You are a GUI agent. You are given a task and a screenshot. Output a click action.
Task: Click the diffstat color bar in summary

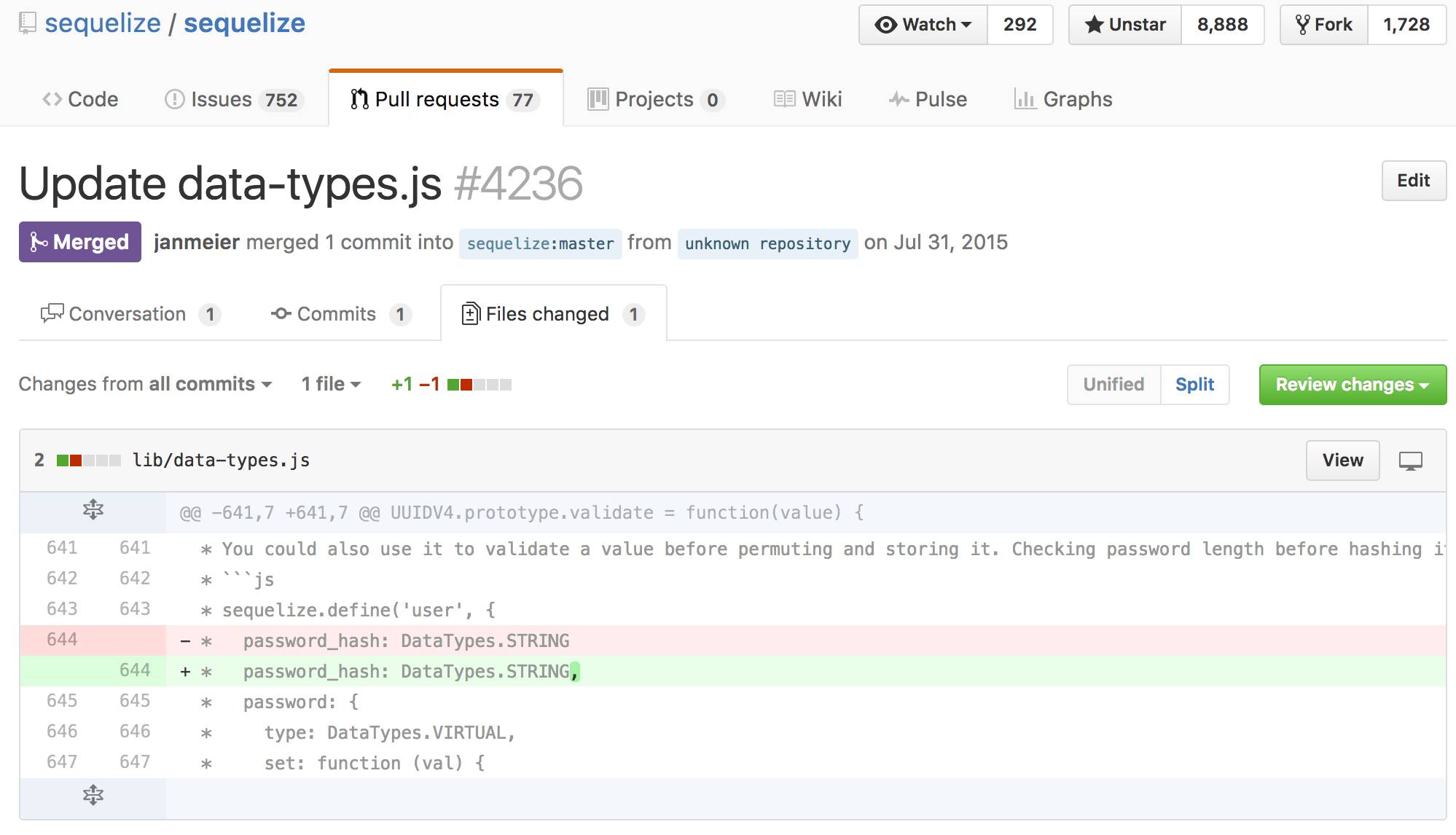[480, 385]
